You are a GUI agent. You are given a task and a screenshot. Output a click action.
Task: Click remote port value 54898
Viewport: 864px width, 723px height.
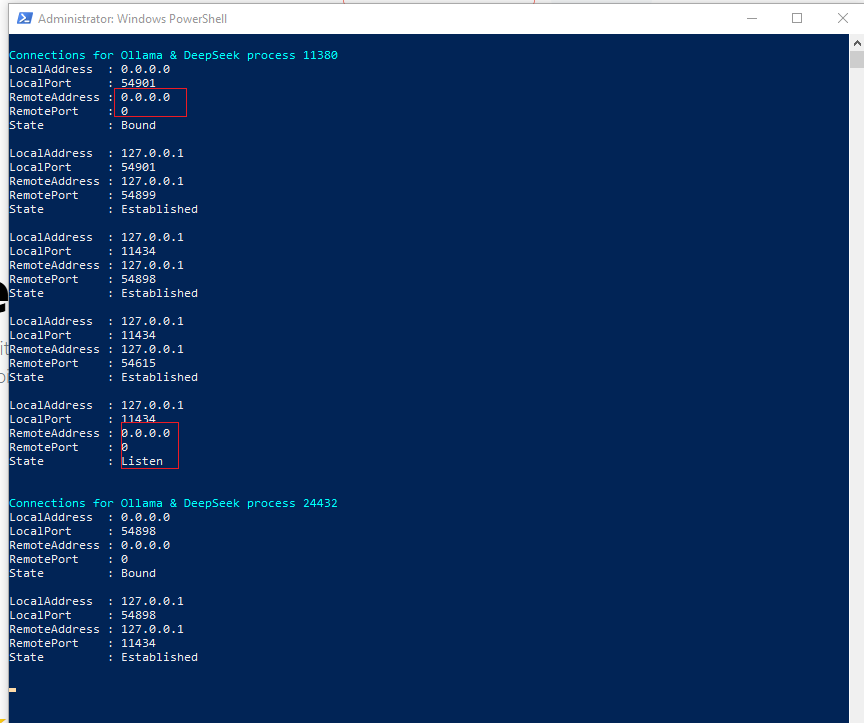coord(138,279)
